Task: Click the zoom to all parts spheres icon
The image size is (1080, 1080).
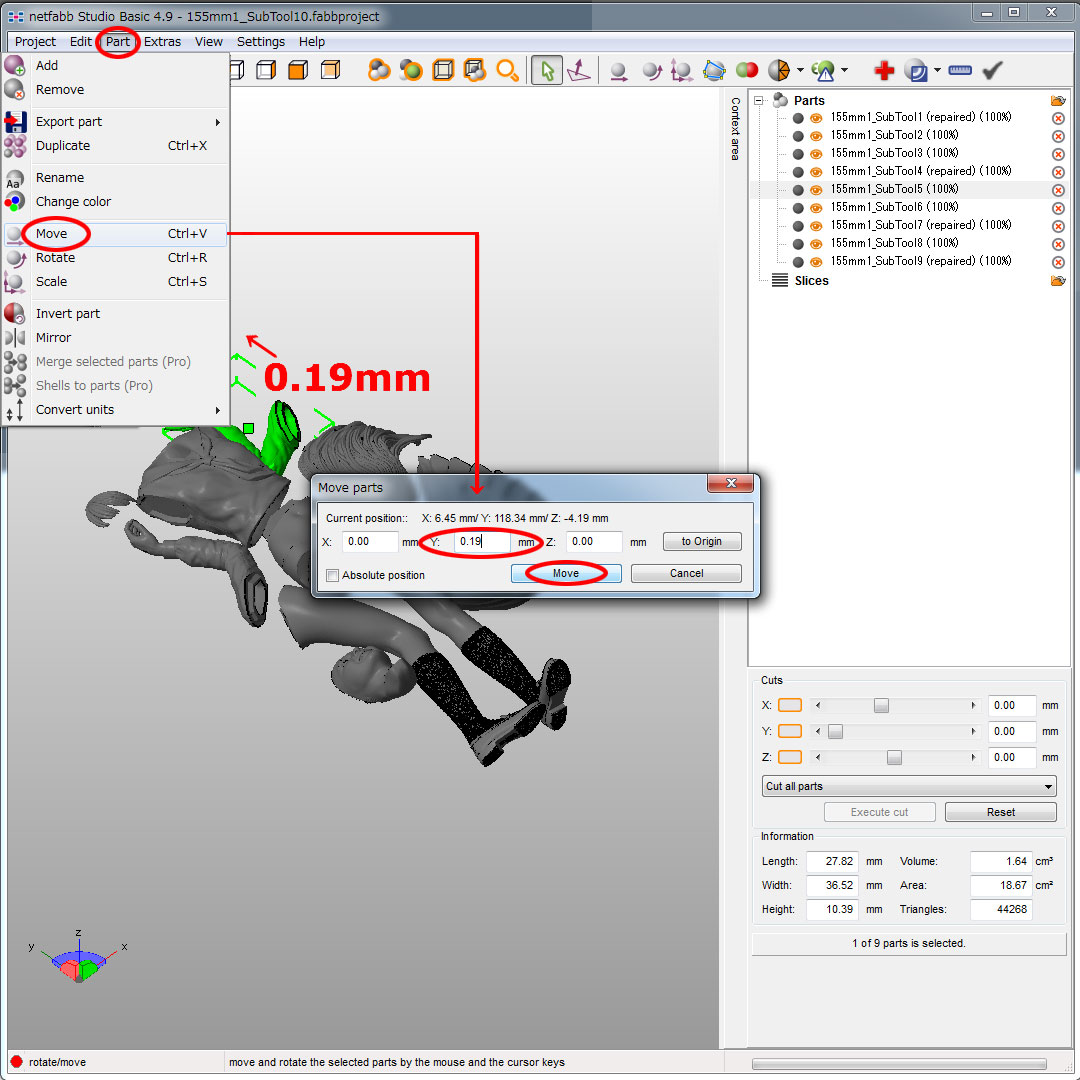Action: tap(379, 70)
